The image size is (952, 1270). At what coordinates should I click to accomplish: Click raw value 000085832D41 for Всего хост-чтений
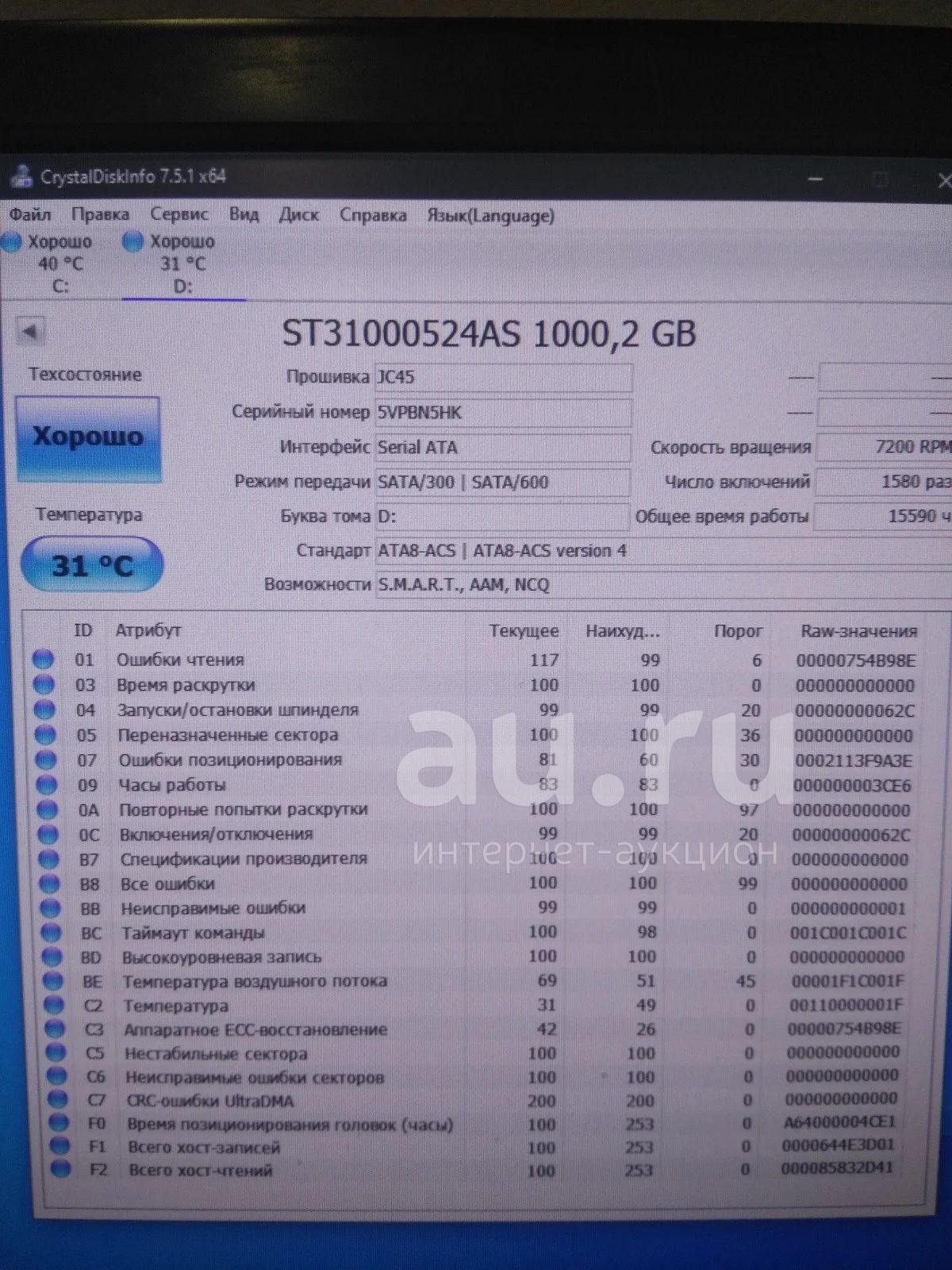pos(837,1168)
